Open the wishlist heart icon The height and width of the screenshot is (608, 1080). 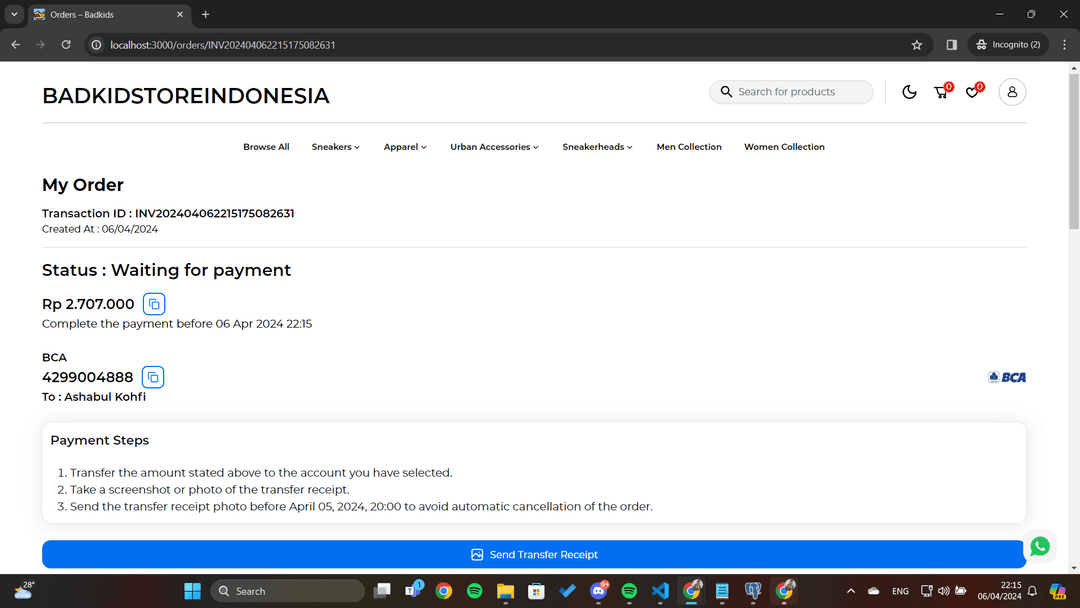(x=973, y=92)
